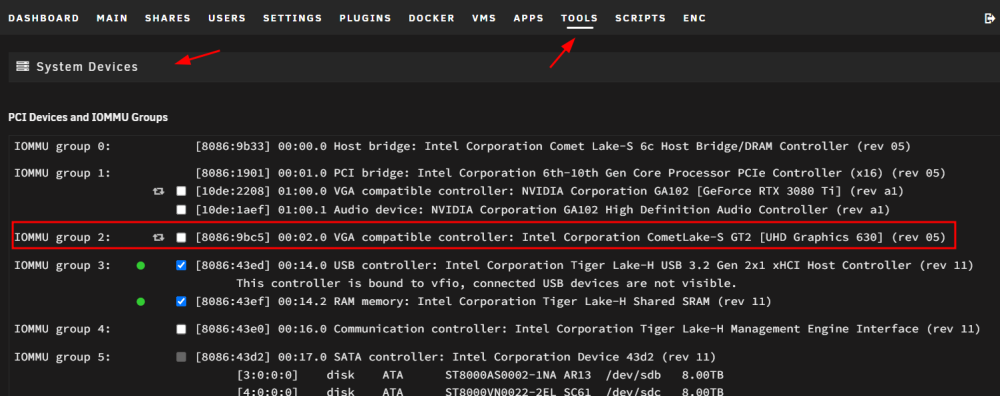Image resolution: width=1000 pixels, height=396 pixels.
Task: Select the Tools tab
Action: pyautogui.click(x=580, y=18)
